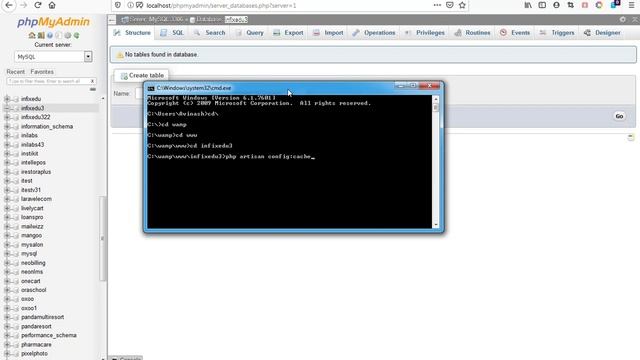Open the Triggers tab
This screenshot has height=360, width=640.
[557, 33]
